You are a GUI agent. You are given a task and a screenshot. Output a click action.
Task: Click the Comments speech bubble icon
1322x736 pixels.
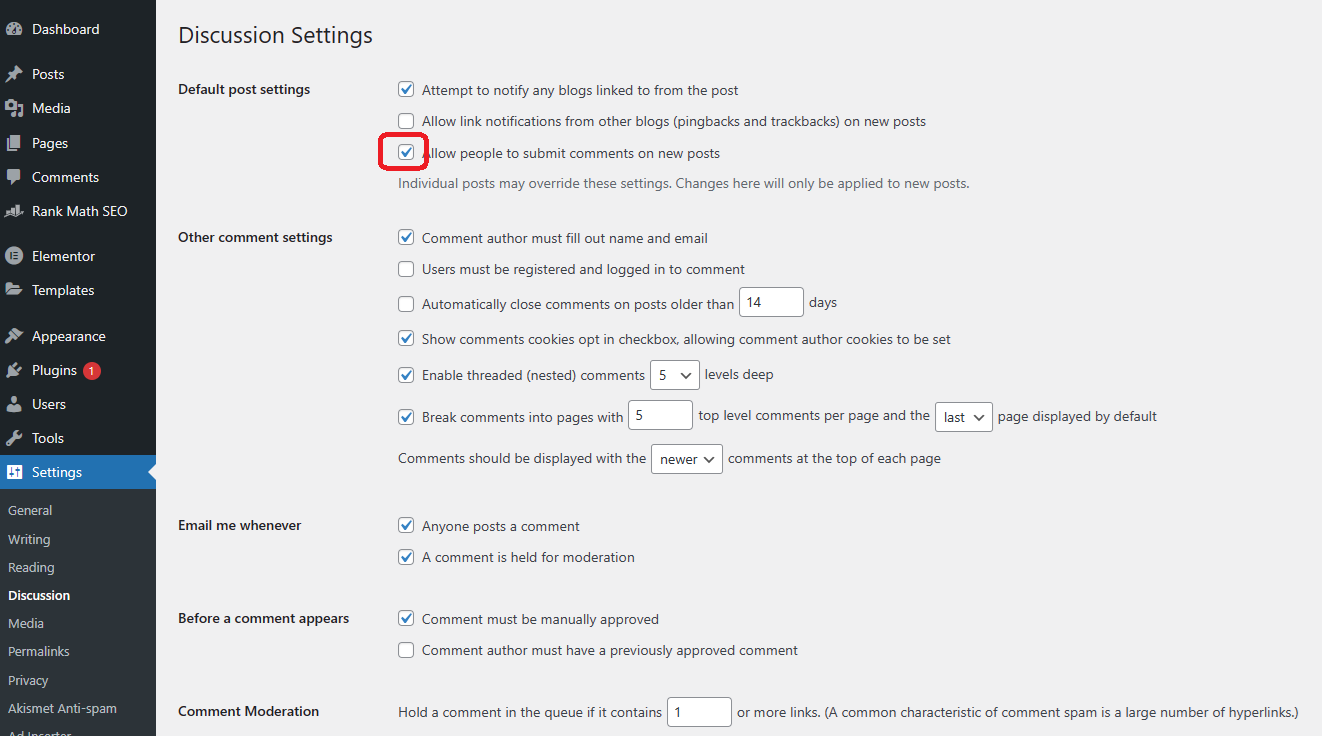click(x=14, y=177)
